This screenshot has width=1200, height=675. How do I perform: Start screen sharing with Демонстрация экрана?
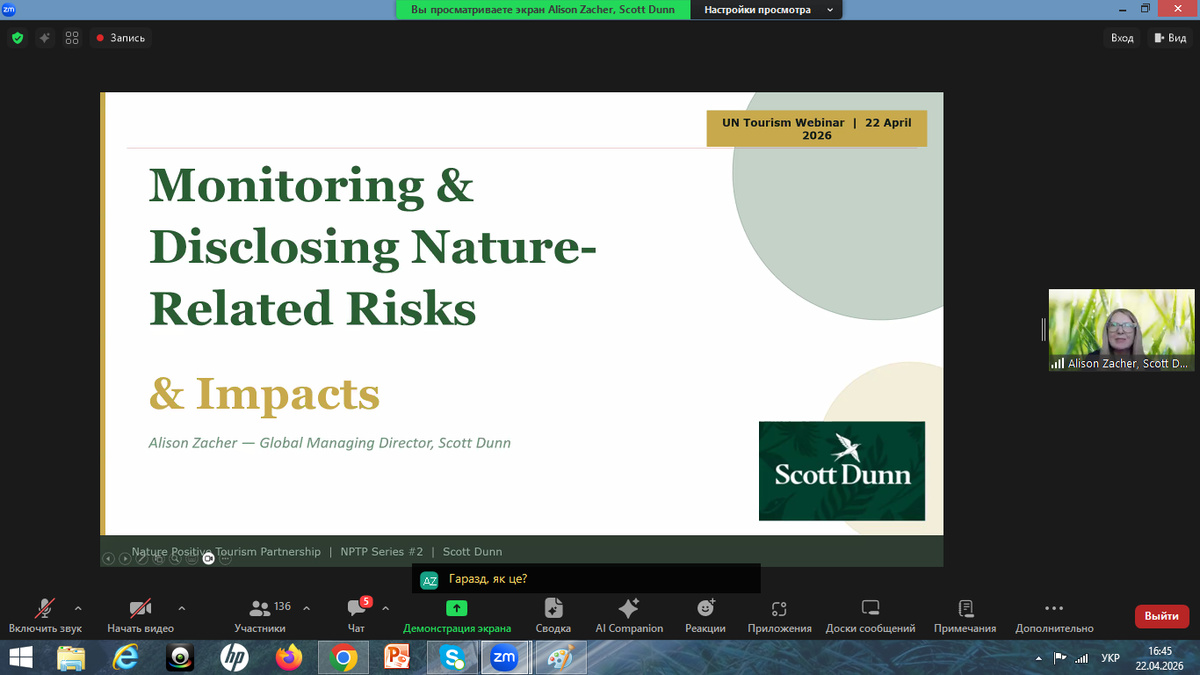[x=457, y=615]
